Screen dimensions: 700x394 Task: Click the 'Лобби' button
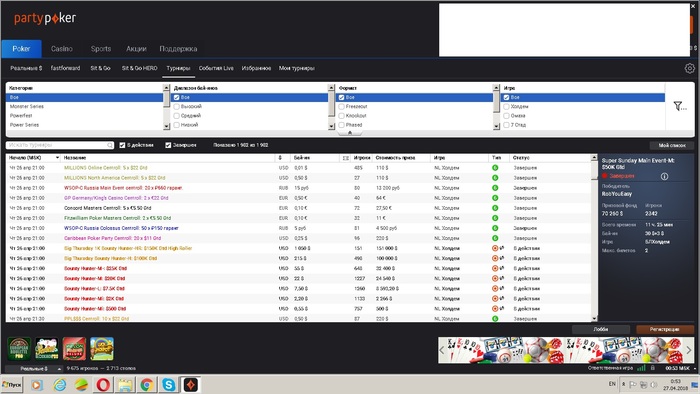point(601,329)
